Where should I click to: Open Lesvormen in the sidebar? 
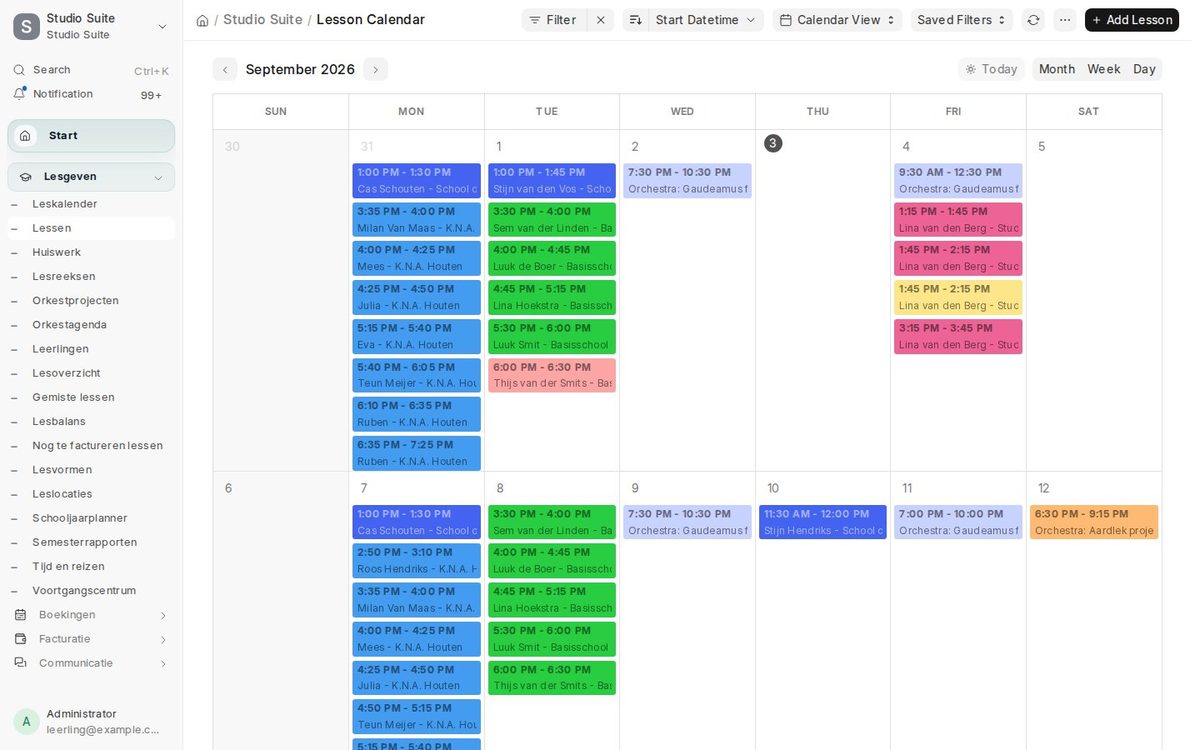pos(91,470)
